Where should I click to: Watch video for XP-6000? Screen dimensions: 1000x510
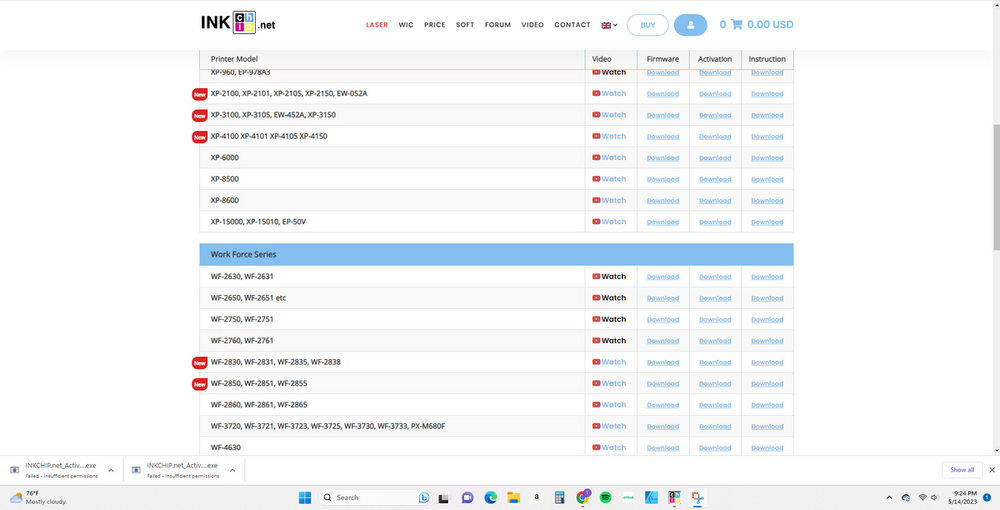(609, 157)
